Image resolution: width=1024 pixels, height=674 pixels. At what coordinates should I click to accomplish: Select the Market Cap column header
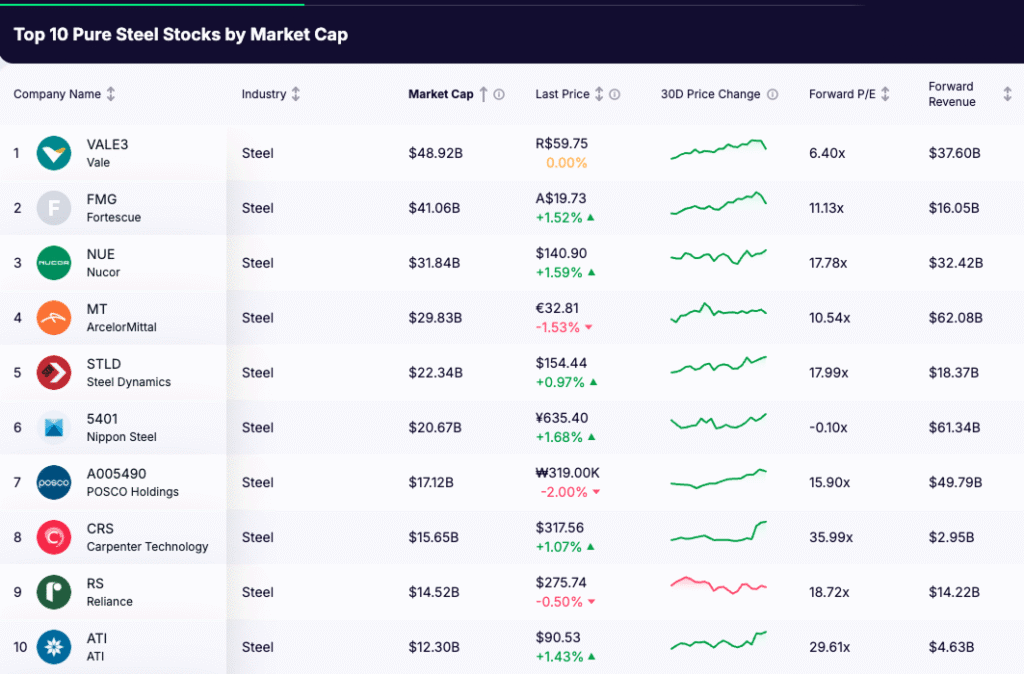440,93
